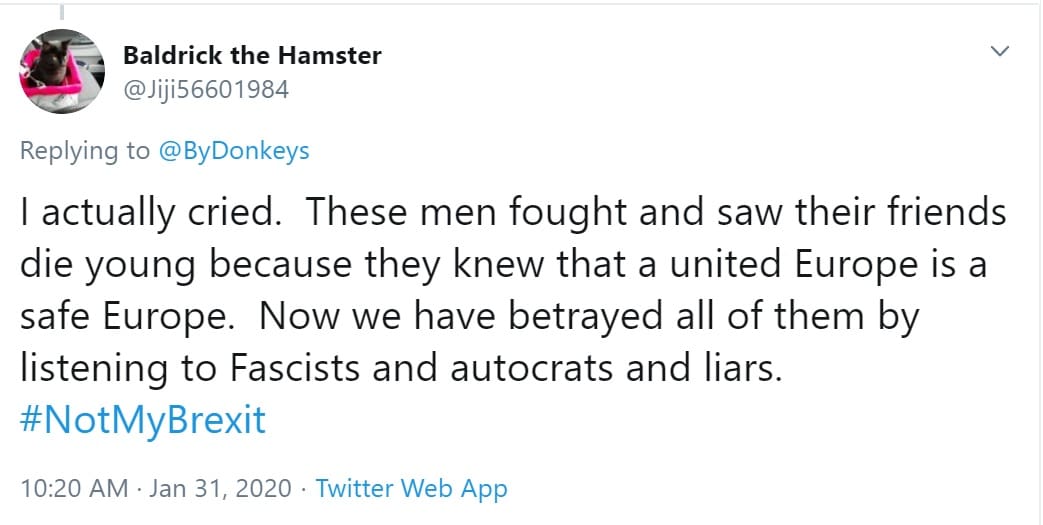Open the cat profile avatar of Baldrick
The image size is (1043, 525).
61,71
